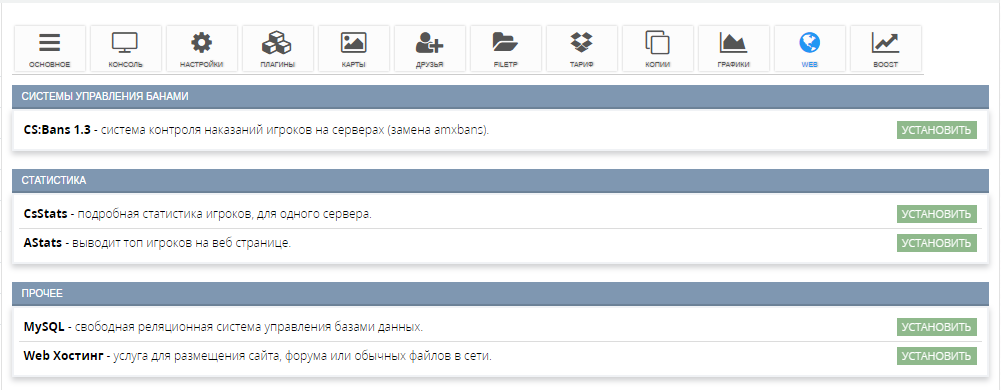
Task: Open the Основное hamburger menu tab
Action: [x=49, y=49]
